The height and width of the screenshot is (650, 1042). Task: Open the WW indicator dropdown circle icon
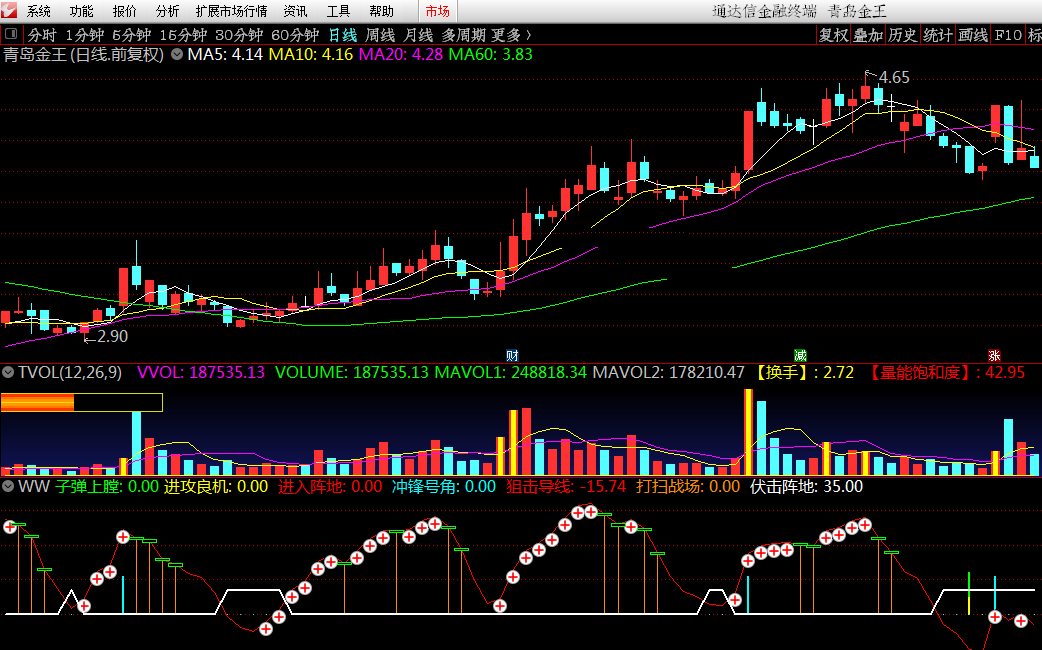pos(8,487)
